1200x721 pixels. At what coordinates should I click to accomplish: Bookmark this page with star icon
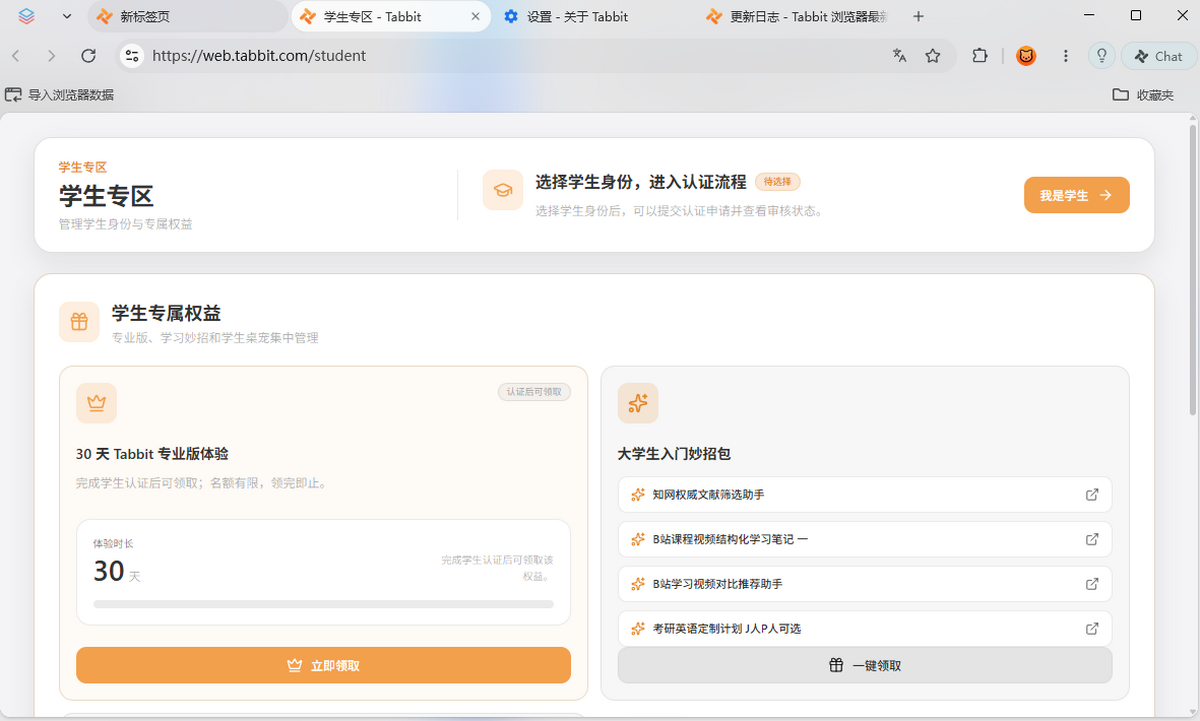[933, 56]
